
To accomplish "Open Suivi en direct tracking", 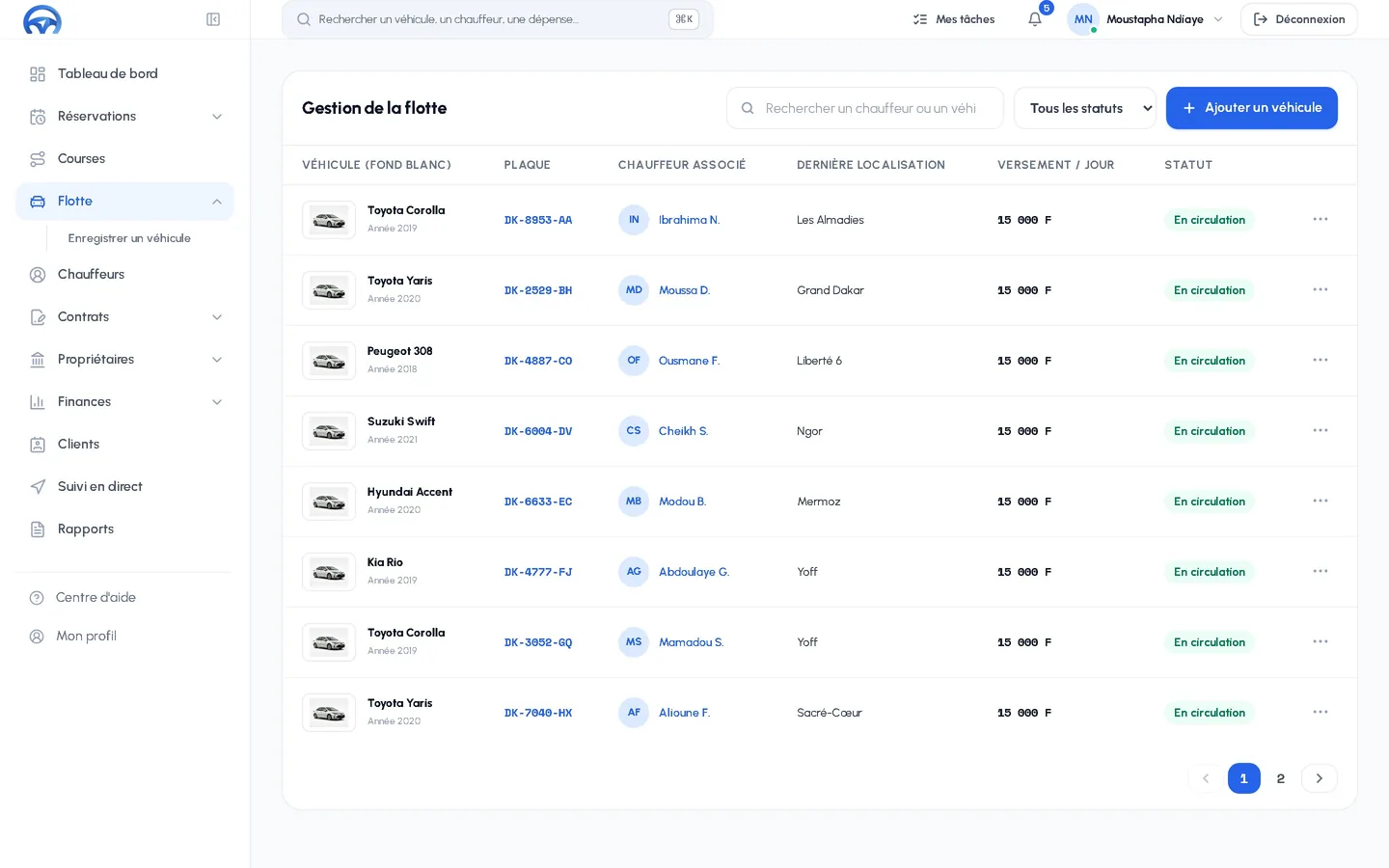I will point(124,487).
